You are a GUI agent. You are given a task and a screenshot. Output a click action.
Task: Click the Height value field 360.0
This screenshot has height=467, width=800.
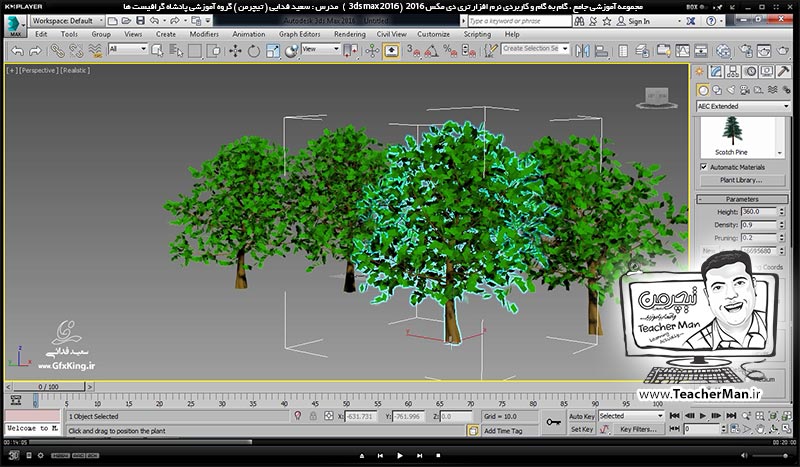(x=759, y=211)
